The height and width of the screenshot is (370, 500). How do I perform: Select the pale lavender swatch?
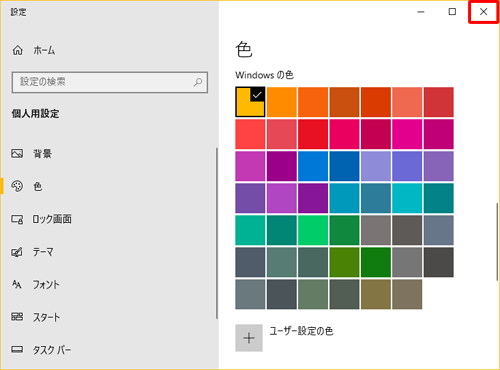(376, 166)
